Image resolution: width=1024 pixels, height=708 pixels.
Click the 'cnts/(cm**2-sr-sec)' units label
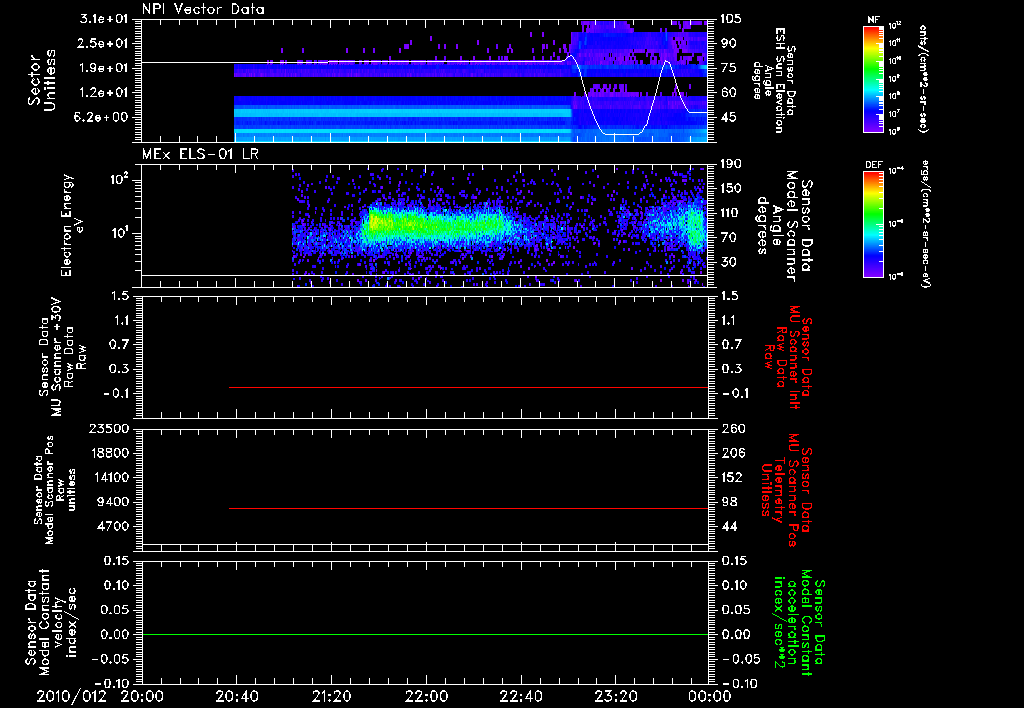point(923,78)
